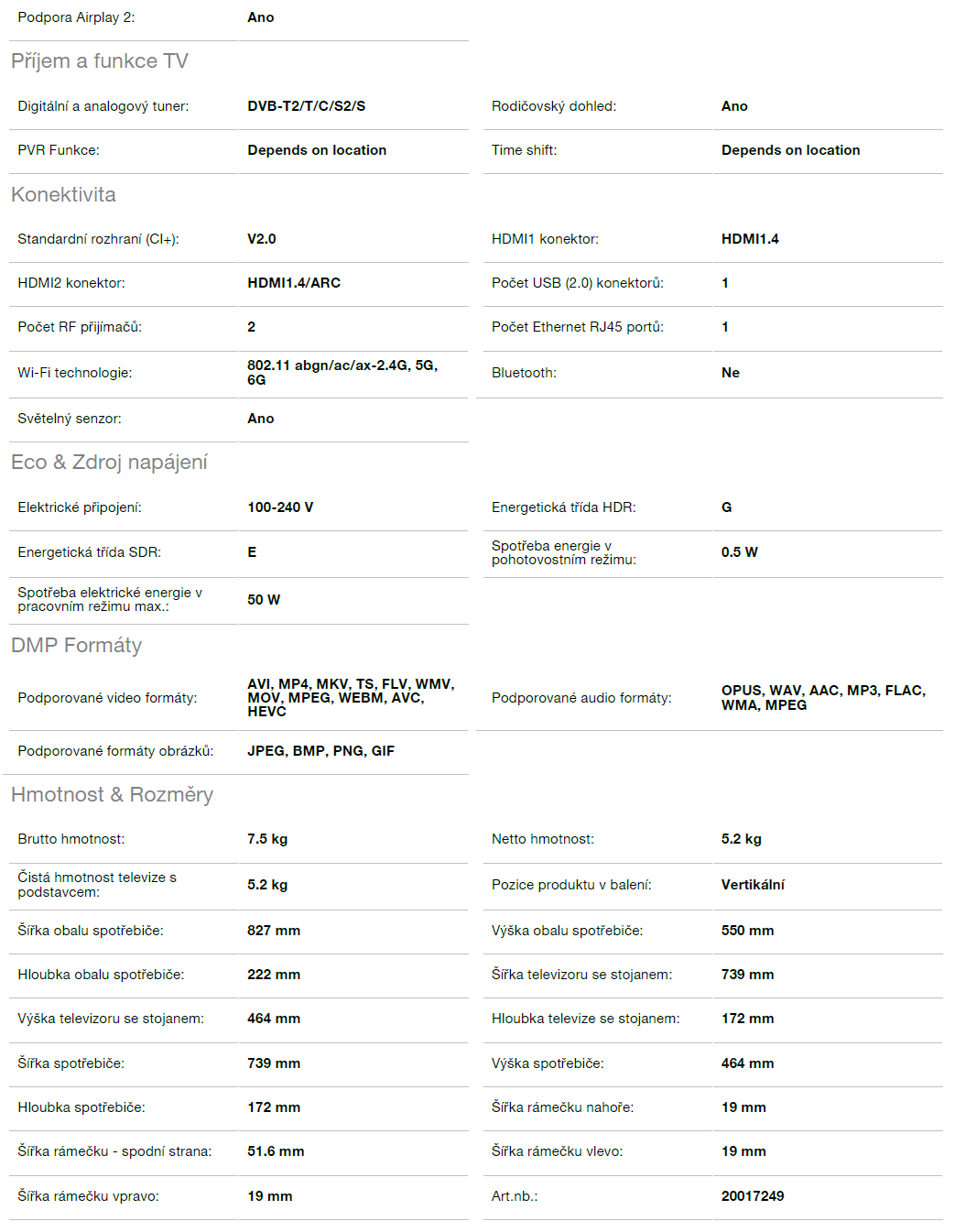Click the 'DMP Formáty' section heading

(x=76, y=646)
